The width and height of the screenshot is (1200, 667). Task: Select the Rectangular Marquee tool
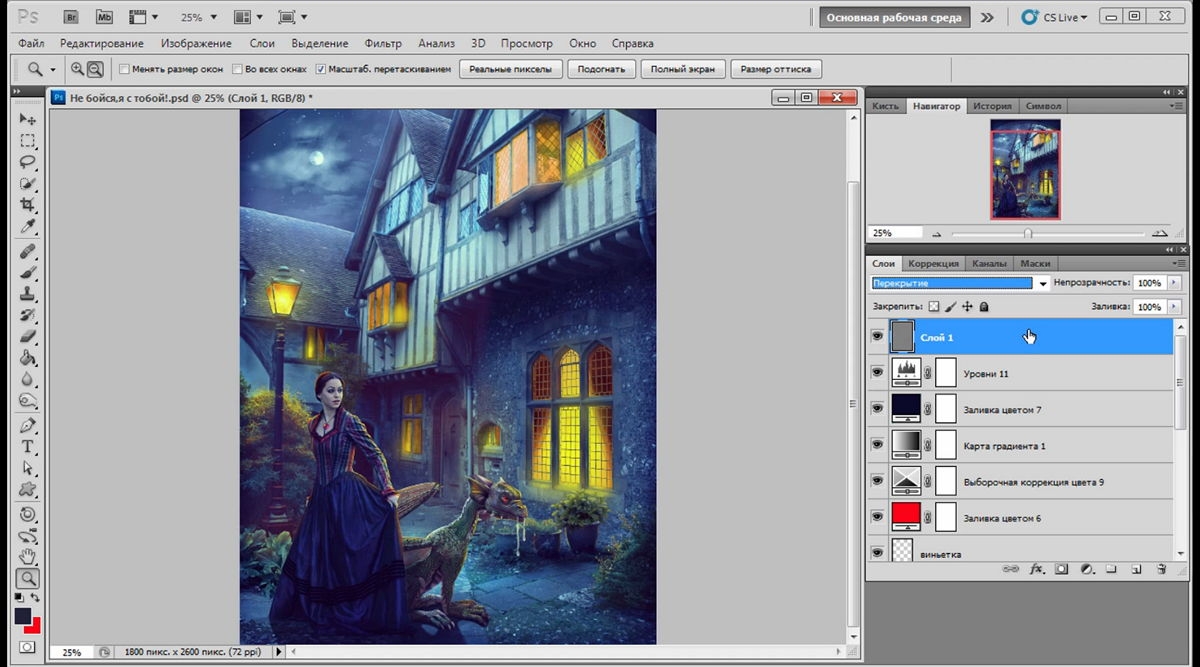(x=28, y=141)
